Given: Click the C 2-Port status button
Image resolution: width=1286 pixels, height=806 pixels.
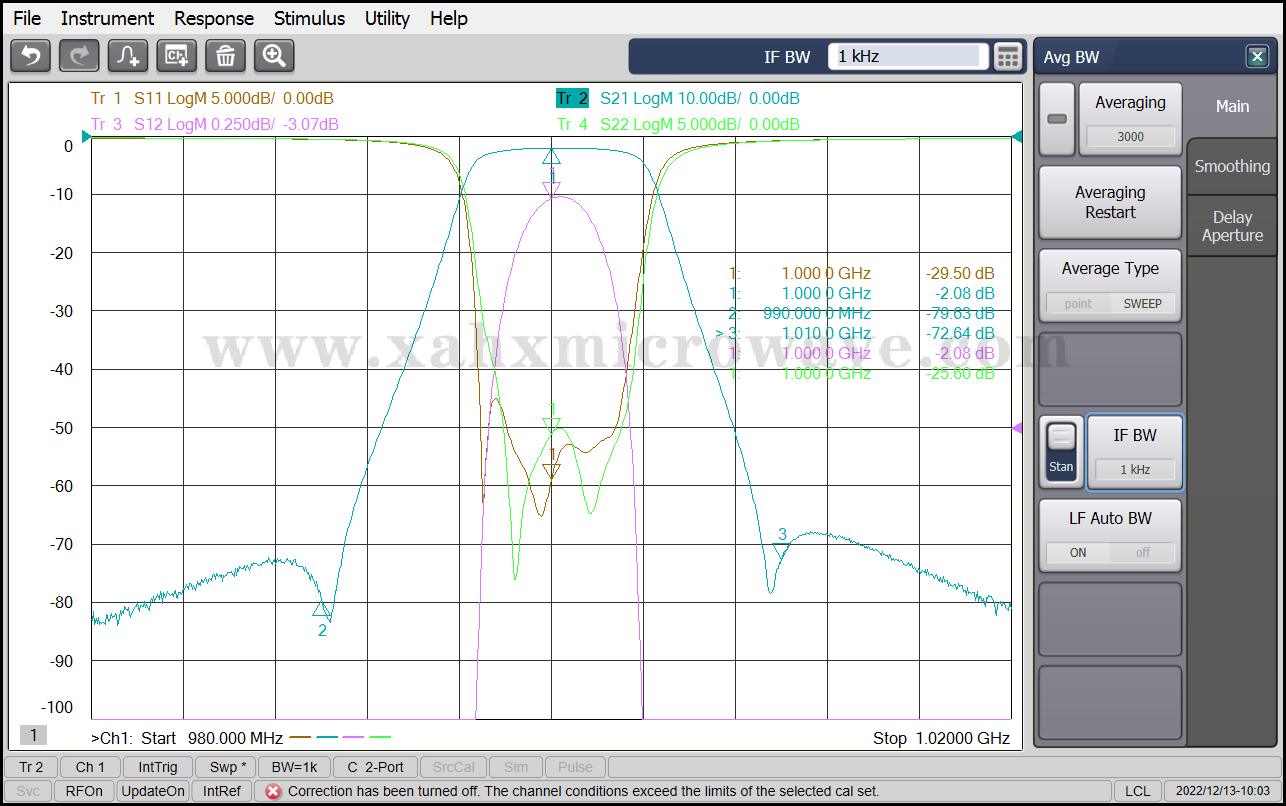Looking at the screenshot, I should point(375,767).
